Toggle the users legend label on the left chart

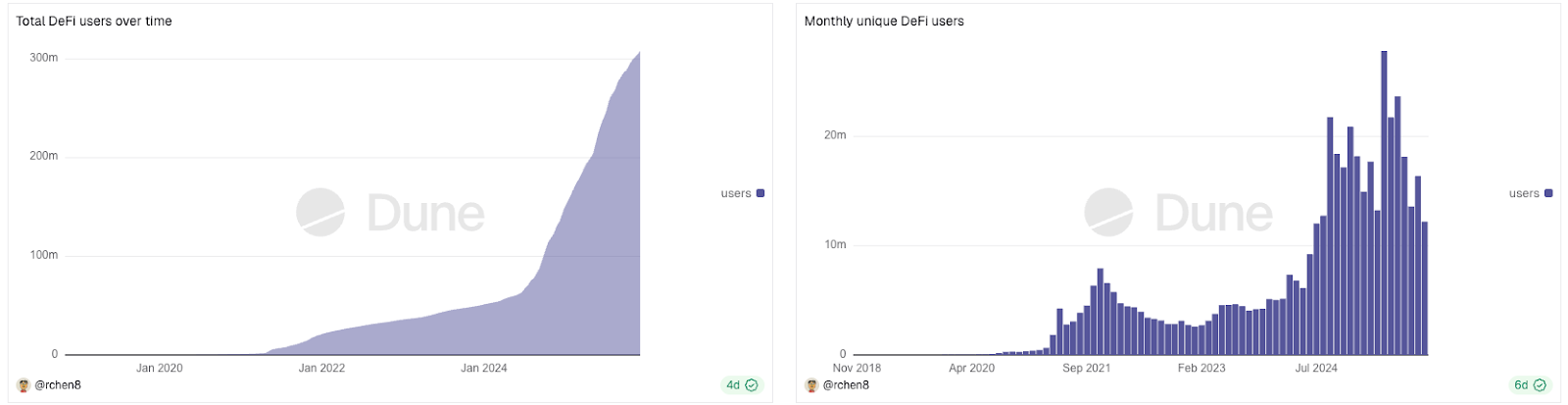pyautogui.click(x=735, y=193)
